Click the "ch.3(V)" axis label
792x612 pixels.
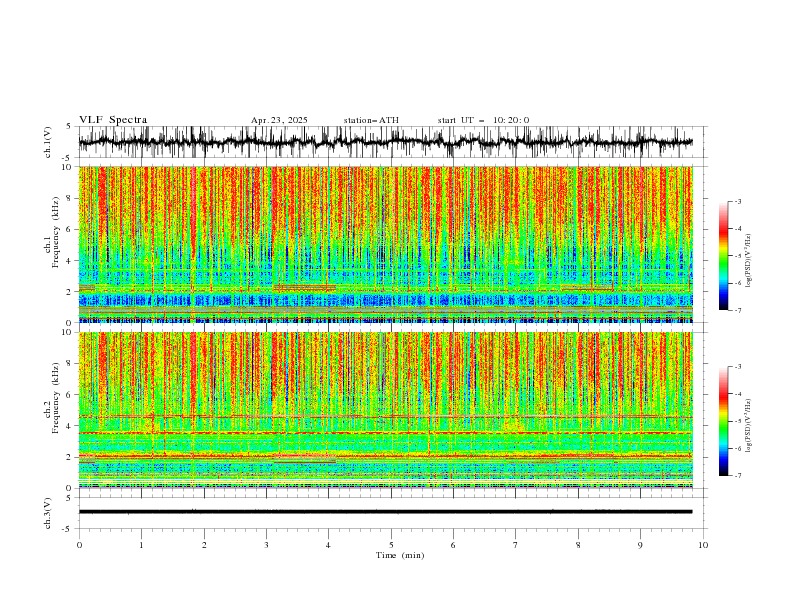pos(48,513)
